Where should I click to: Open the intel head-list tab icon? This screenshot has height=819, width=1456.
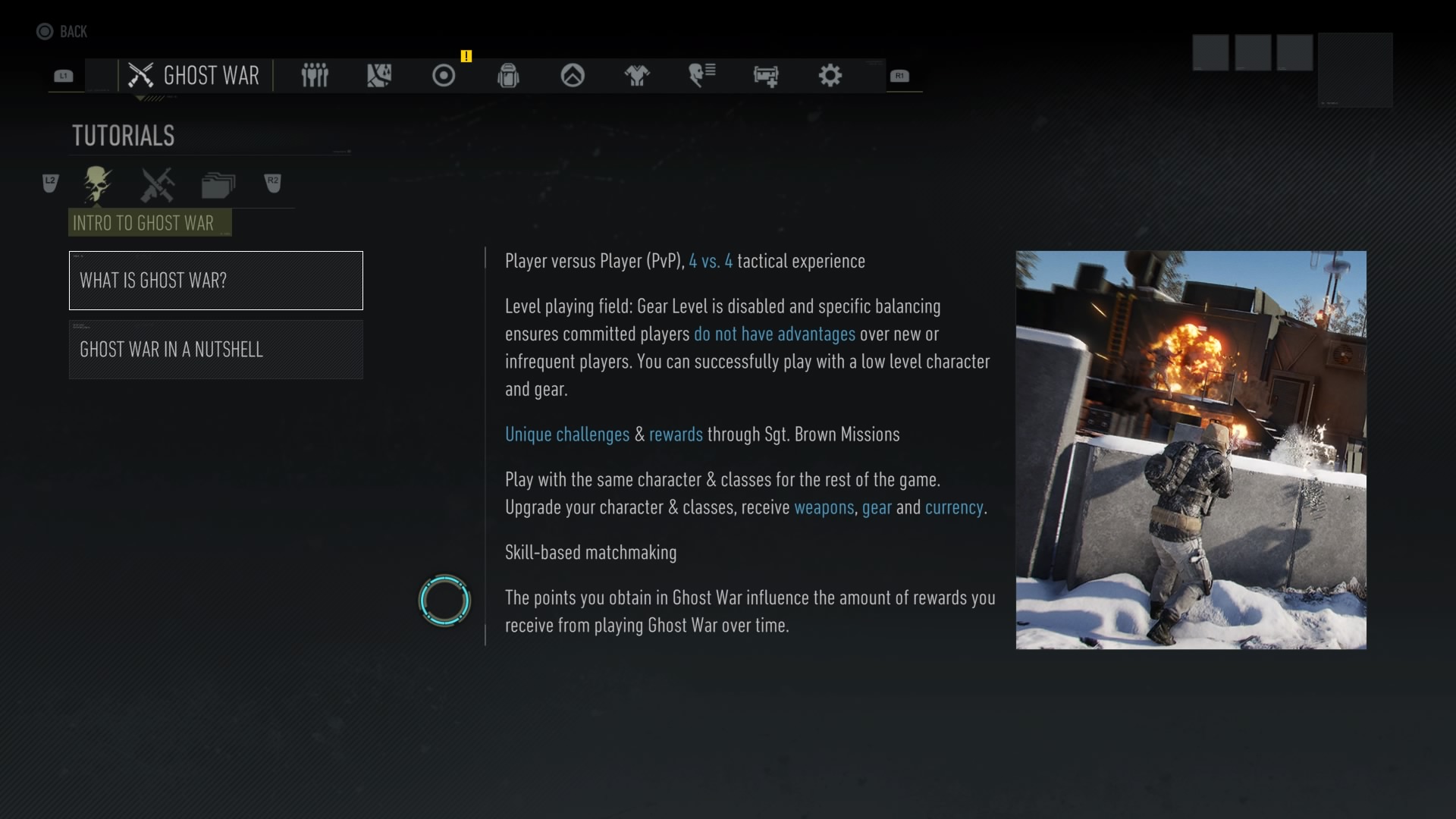[701, 75]
